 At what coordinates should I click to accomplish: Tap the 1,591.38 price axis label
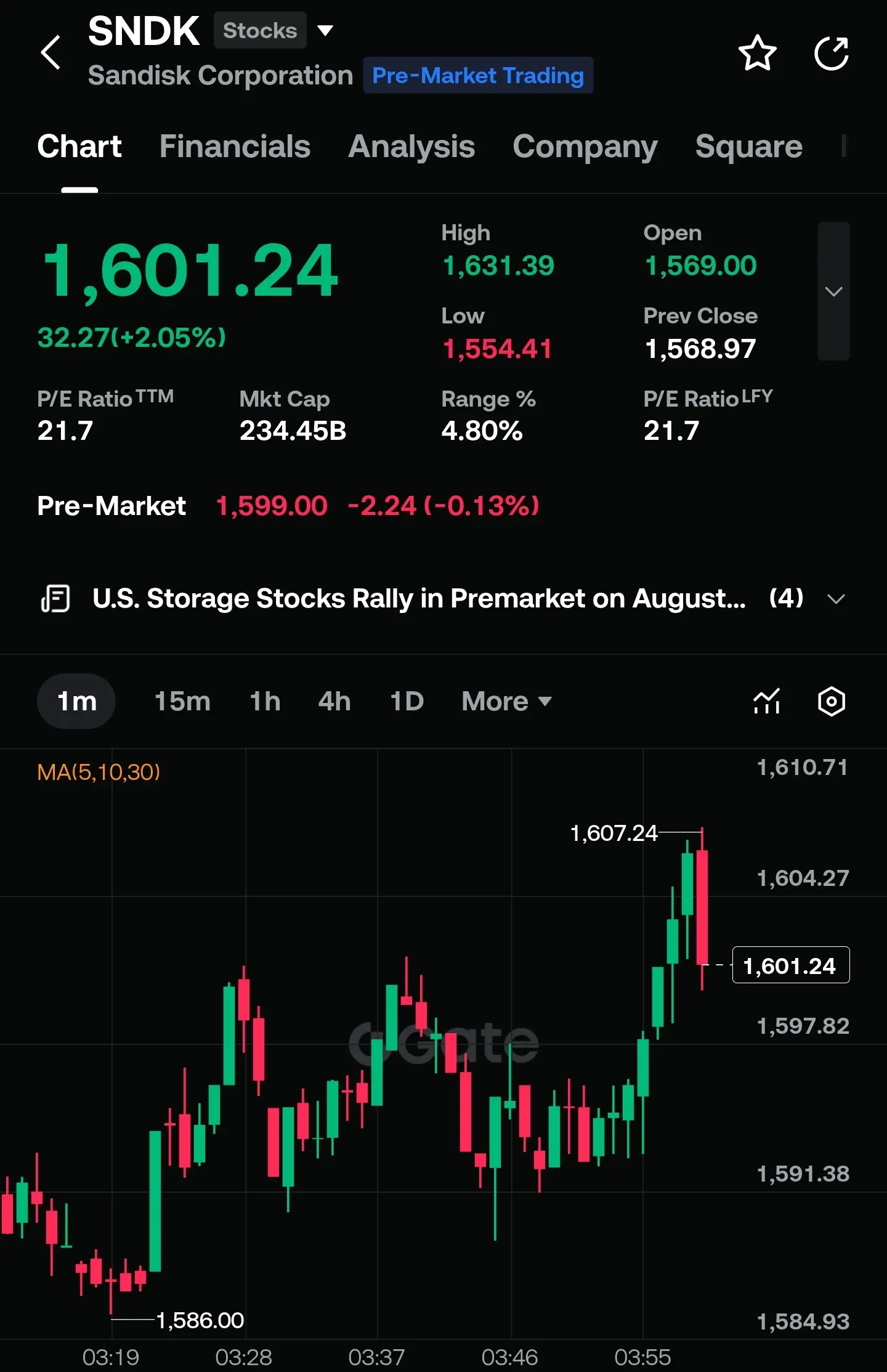803,1174
